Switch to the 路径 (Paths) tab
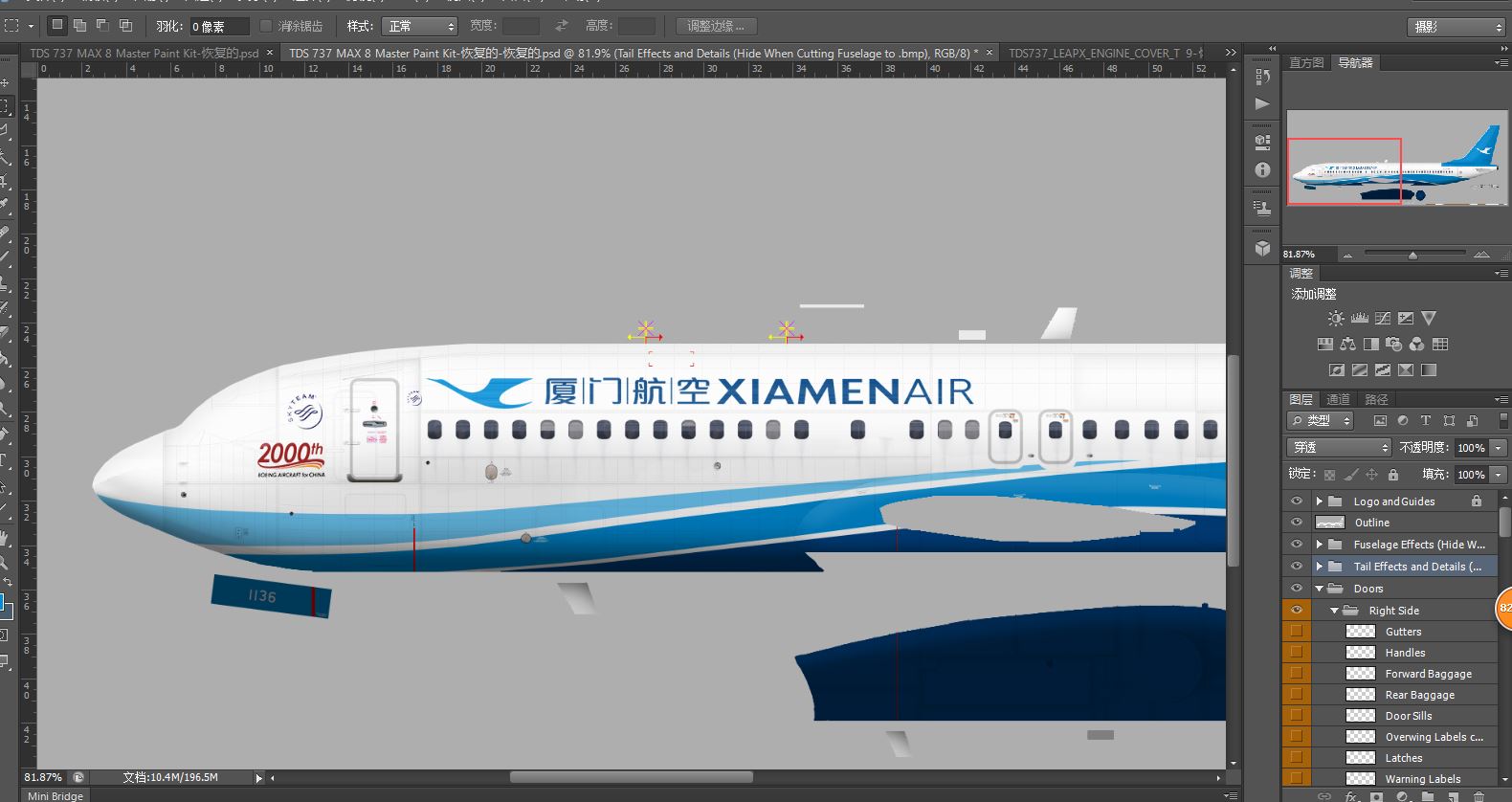The width and height of the screenshot is (1512, 802). 1376,399
